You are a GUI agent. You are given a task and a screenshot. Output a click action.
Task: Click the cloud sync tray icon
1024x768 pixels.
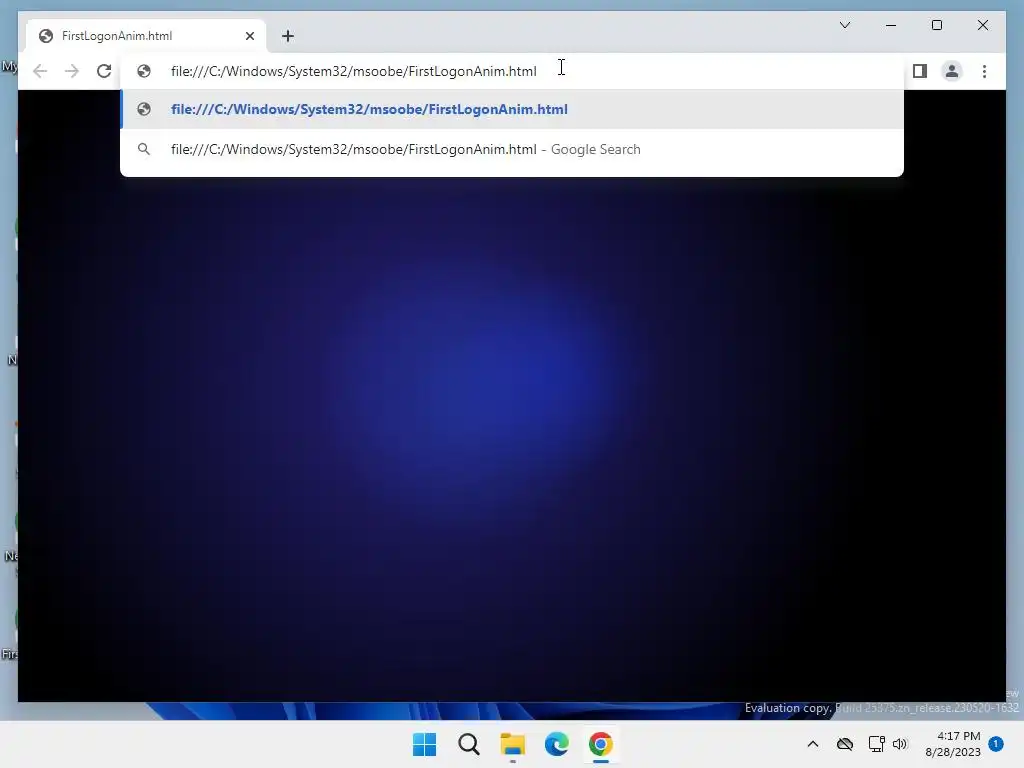click(845, 744)
